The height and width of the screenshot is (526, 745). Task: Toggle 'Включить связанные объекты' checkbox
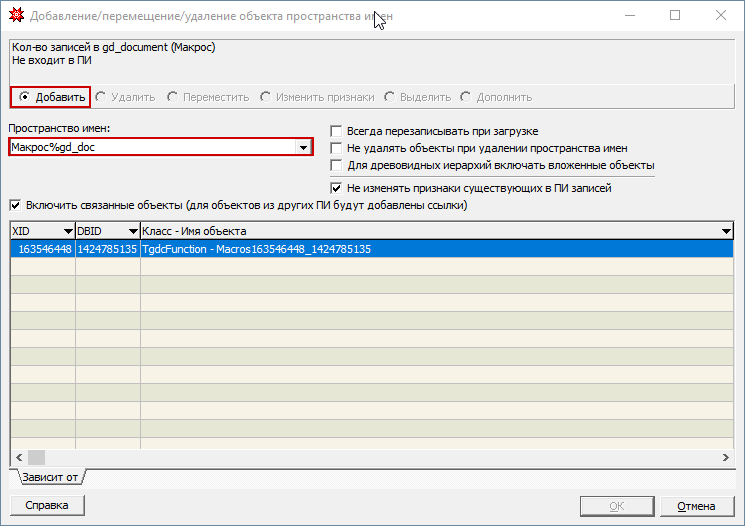click(x=15, y=205)
